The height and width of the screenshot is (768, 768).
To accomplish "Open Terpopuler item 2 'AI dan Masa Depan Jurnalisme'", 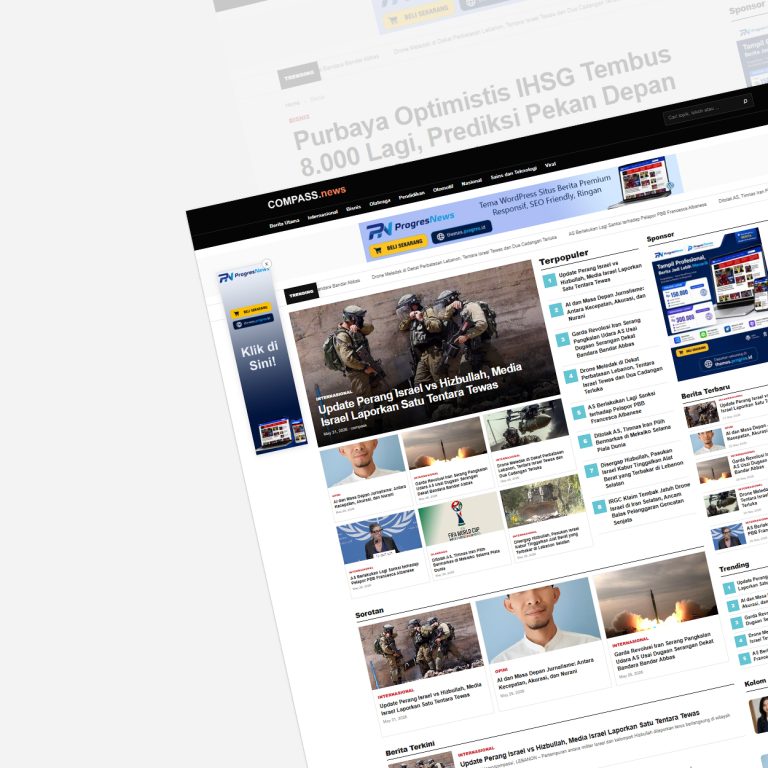I will click(606, 304).
